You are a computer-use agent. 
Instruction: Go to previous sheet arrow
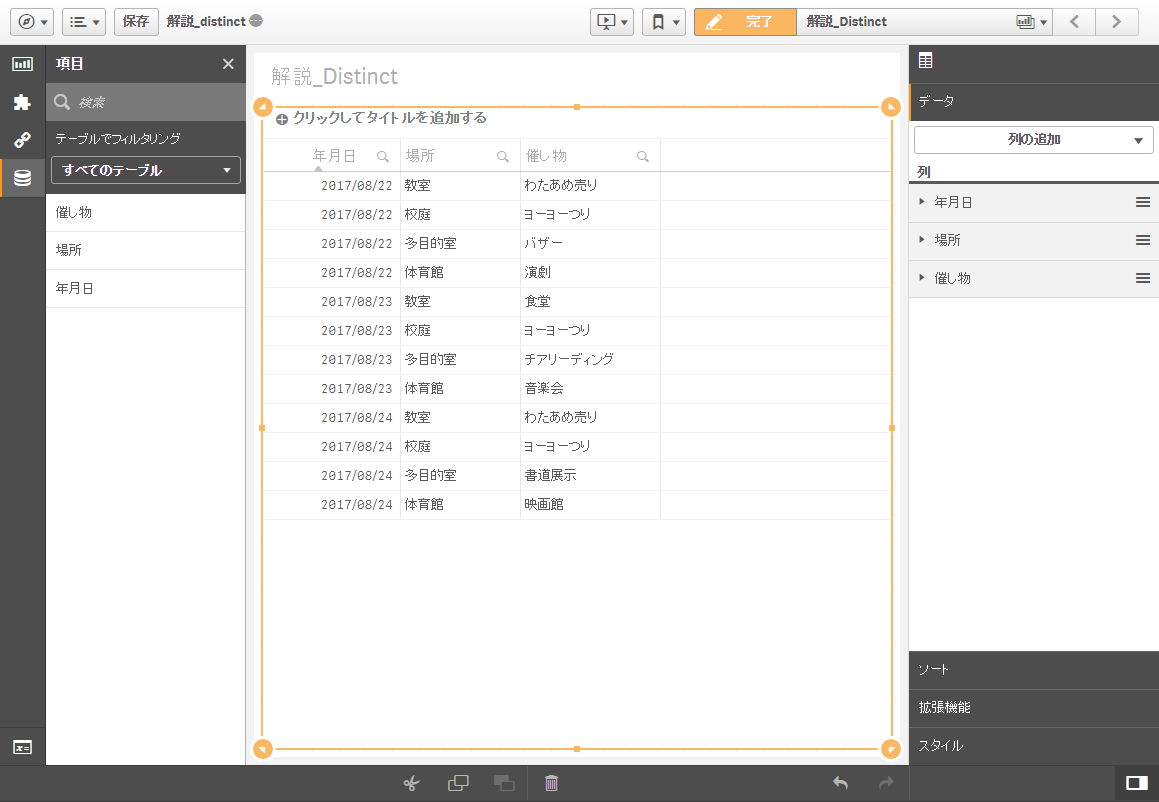(x=1074, y=21)
